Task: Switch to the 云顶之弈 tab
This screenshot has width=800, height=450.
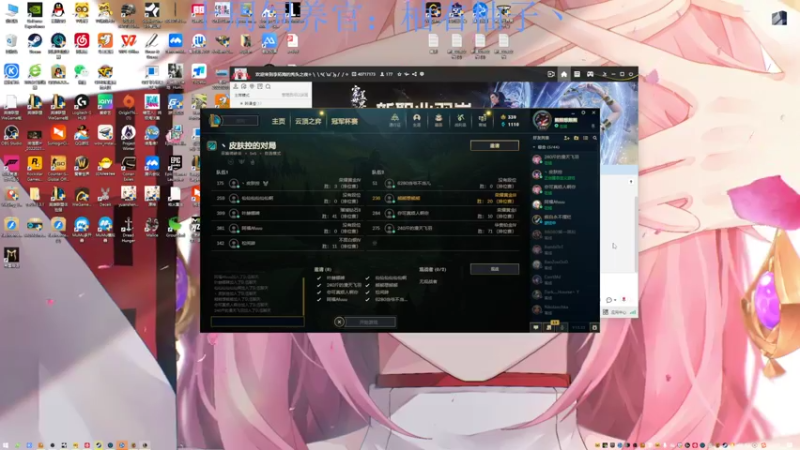Action: click(x=308, y=121)
